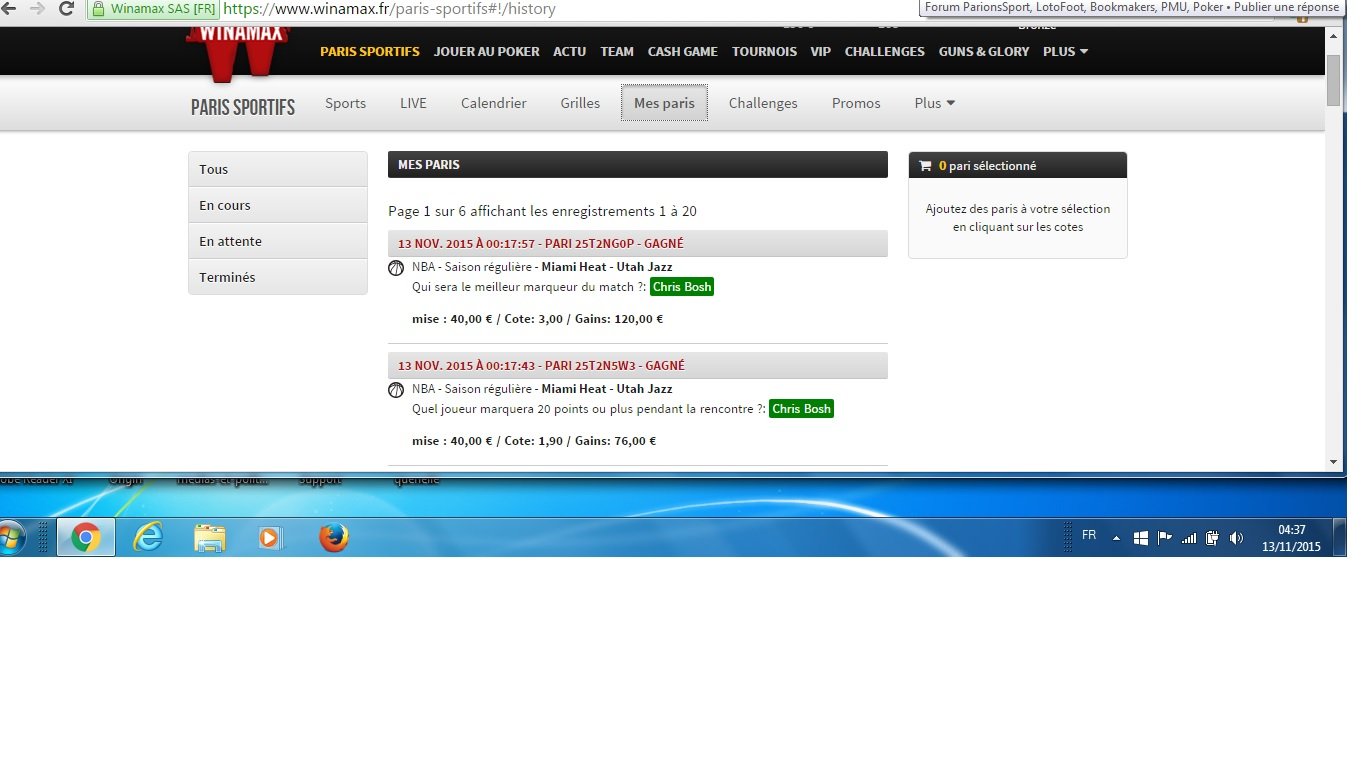
Task: Open the media player taskbar icon
Action: click(x=270, y=538)
